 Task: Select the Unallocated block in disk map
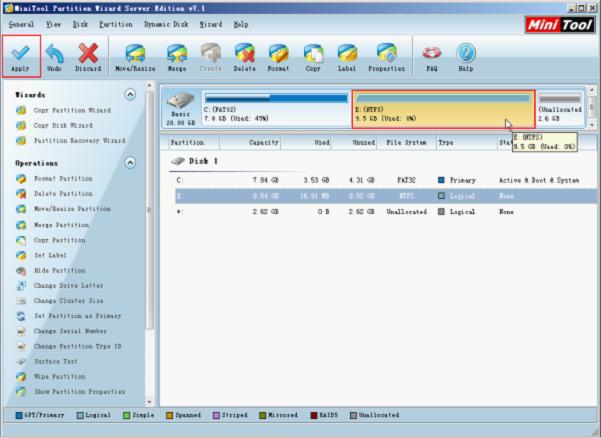click(560, 109)
